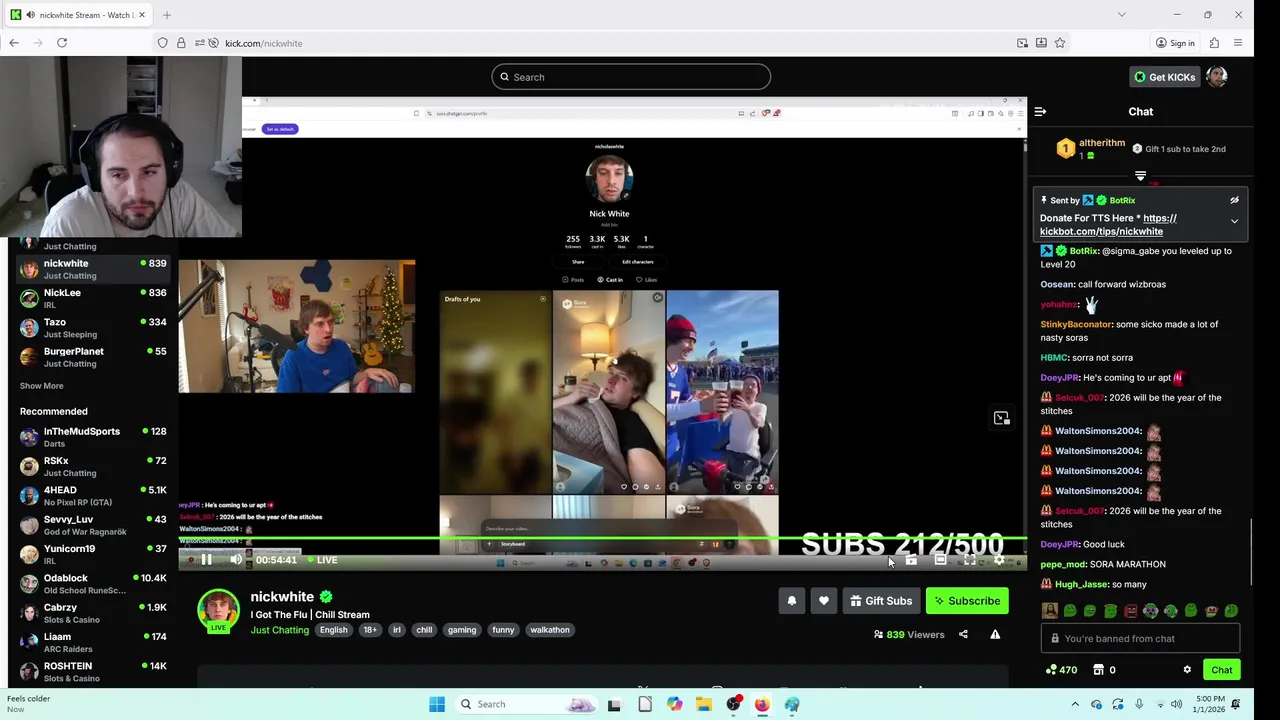Image resolution: width=1280 pixels, height=720 pixels.
Task: Focus the Kick search box
Action: (x=631, y=77)
